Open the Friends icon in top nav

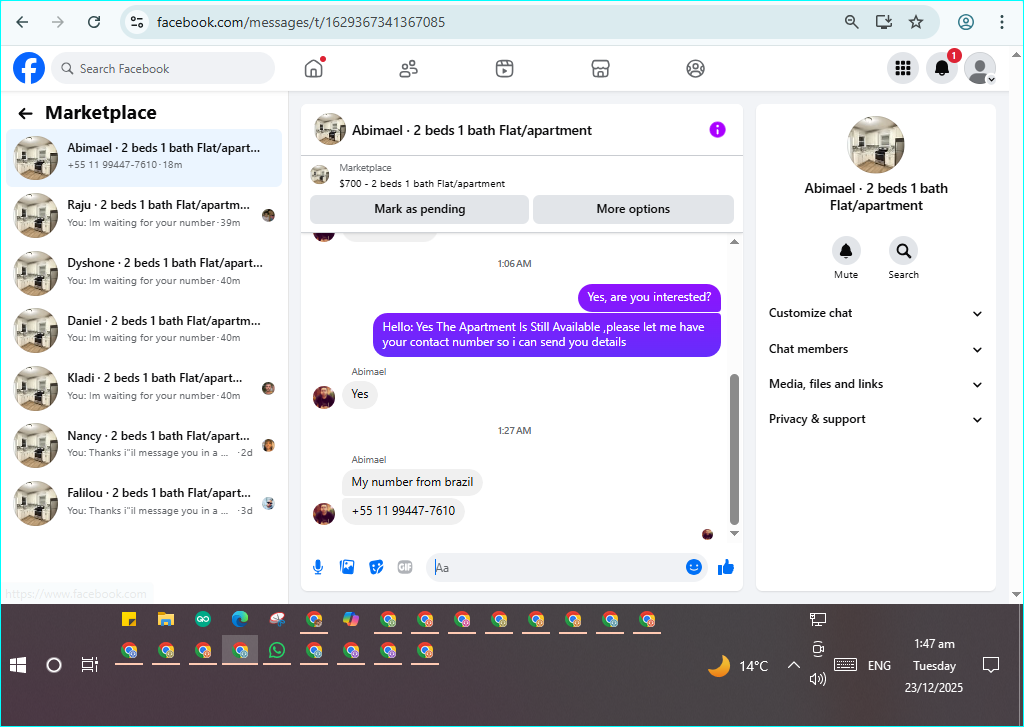409,69
